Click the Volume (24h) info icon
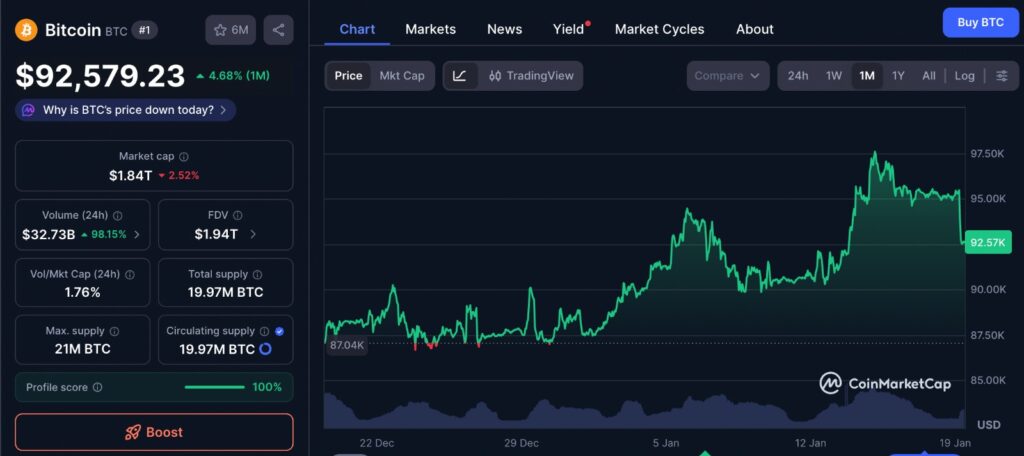The image size is (1024, 456). click(118, 216)
